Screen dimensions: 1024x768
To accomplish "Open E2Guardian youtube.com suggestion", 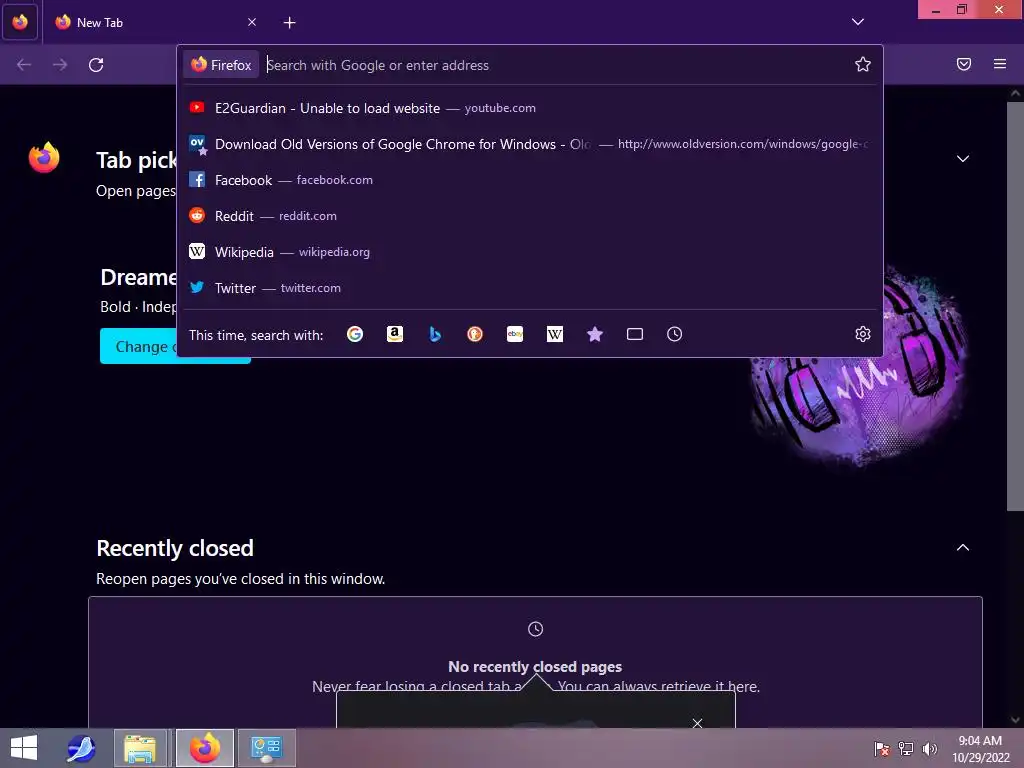I will (x=530, y=108).
